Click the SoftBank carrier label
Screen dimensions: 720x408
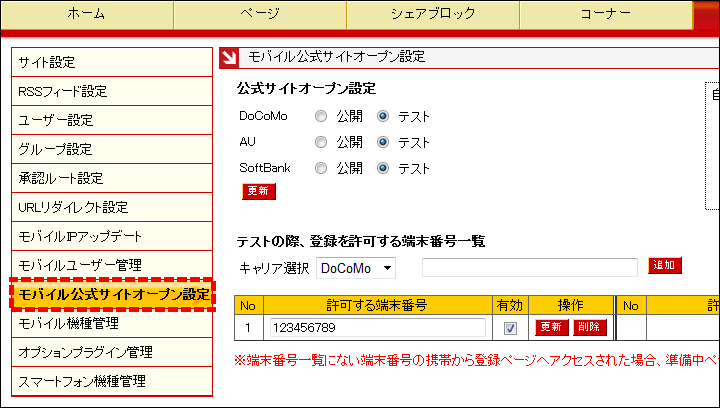click(x=265, y=168)
